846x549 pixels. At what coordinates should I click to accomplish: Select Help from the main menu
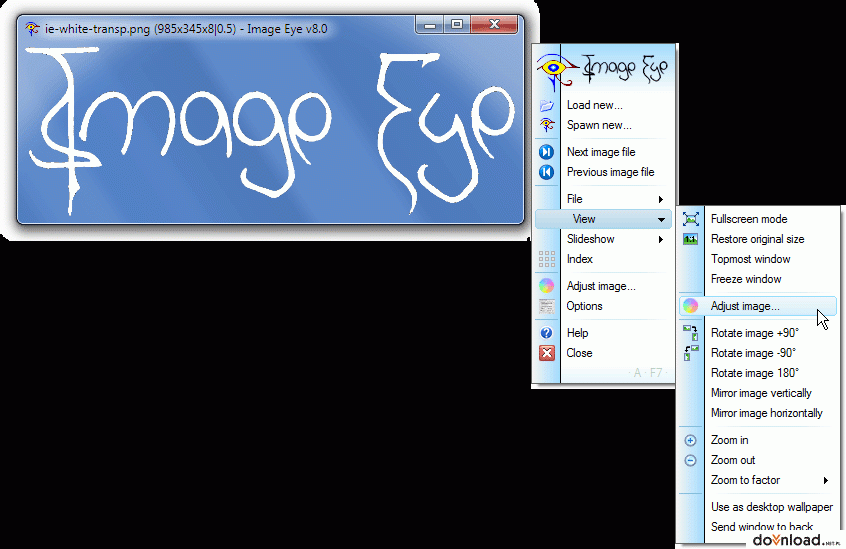tap(603, 333)
